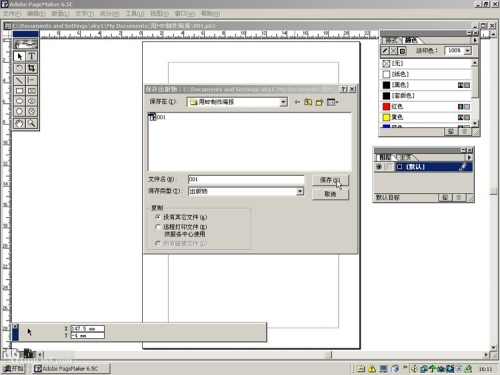Viewport: 500px width, 375px height.
Task: Select the [纸色] paper color swatch
Action: (426, 74)
